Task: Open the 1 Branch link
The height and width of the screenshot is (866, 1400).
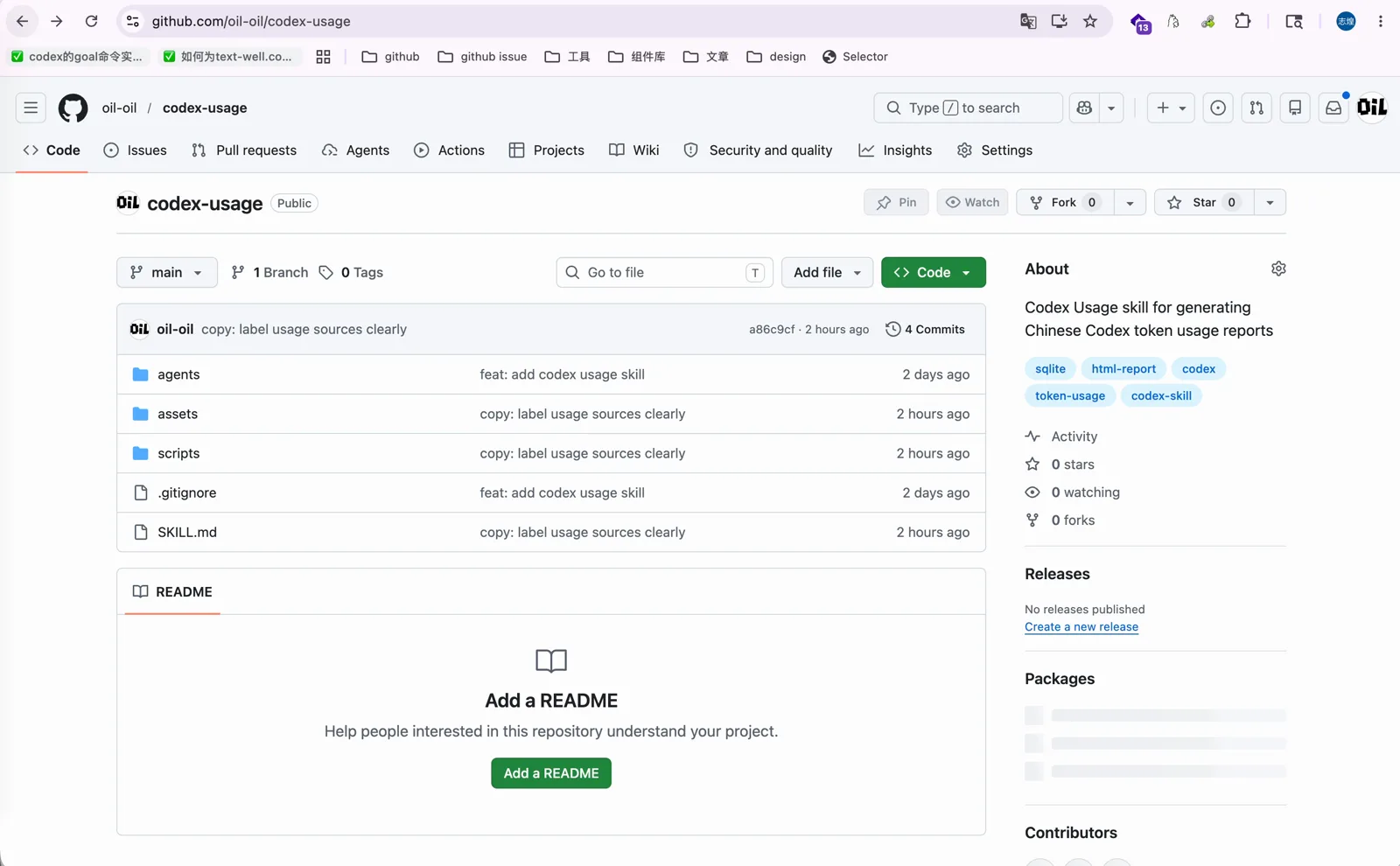Action: [269, 272]
